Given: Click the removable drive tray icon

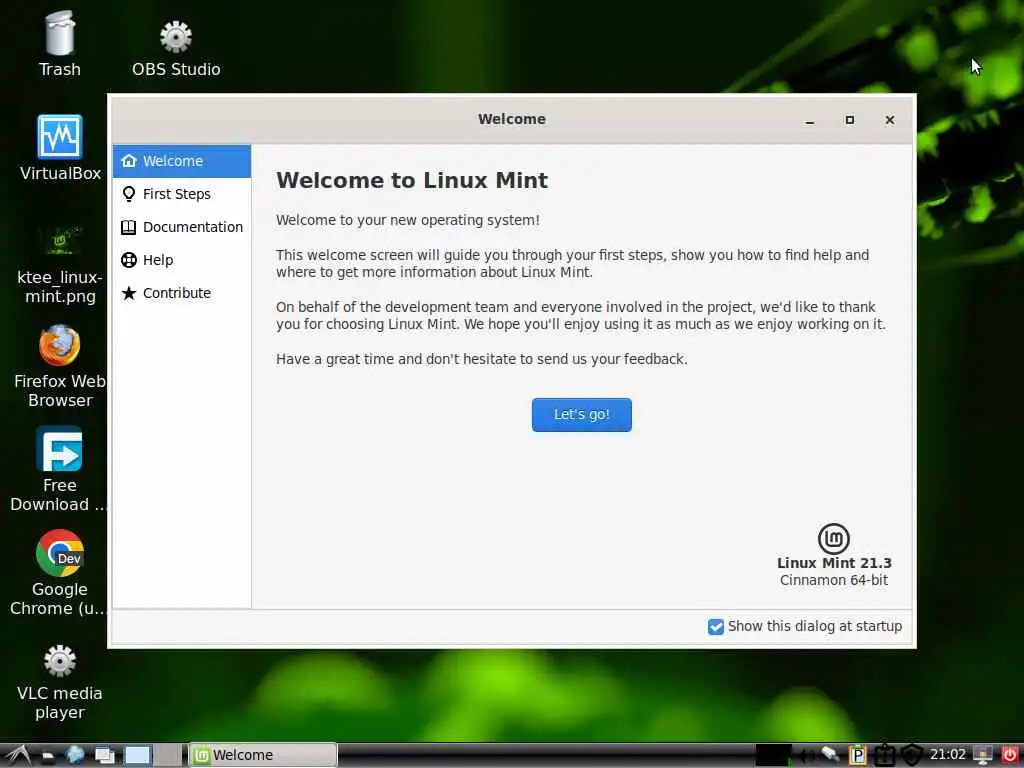Looking at the screenshot, I should (x=830, y=754).
